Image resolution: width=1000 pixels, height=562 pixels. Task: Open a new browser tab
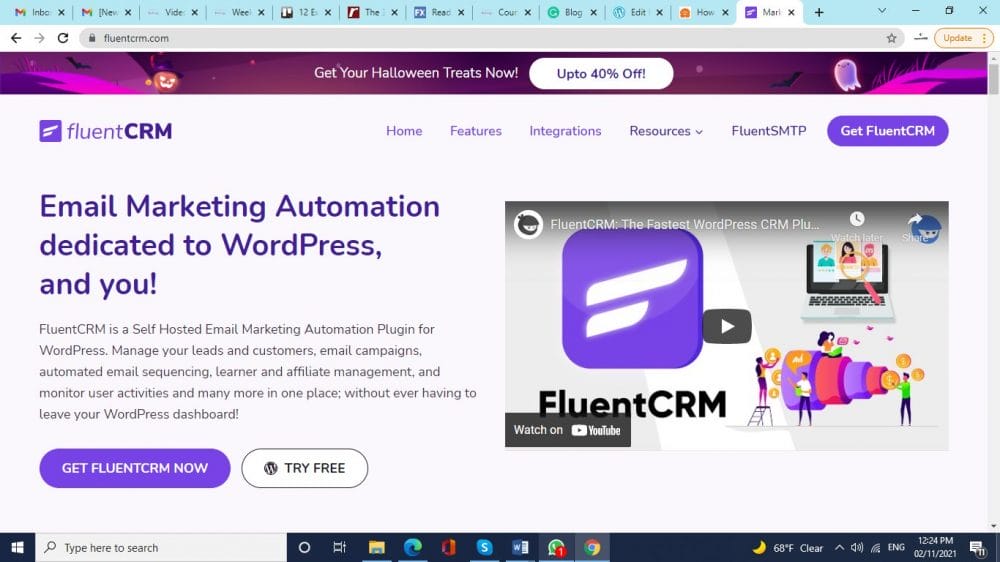(819, 12)
